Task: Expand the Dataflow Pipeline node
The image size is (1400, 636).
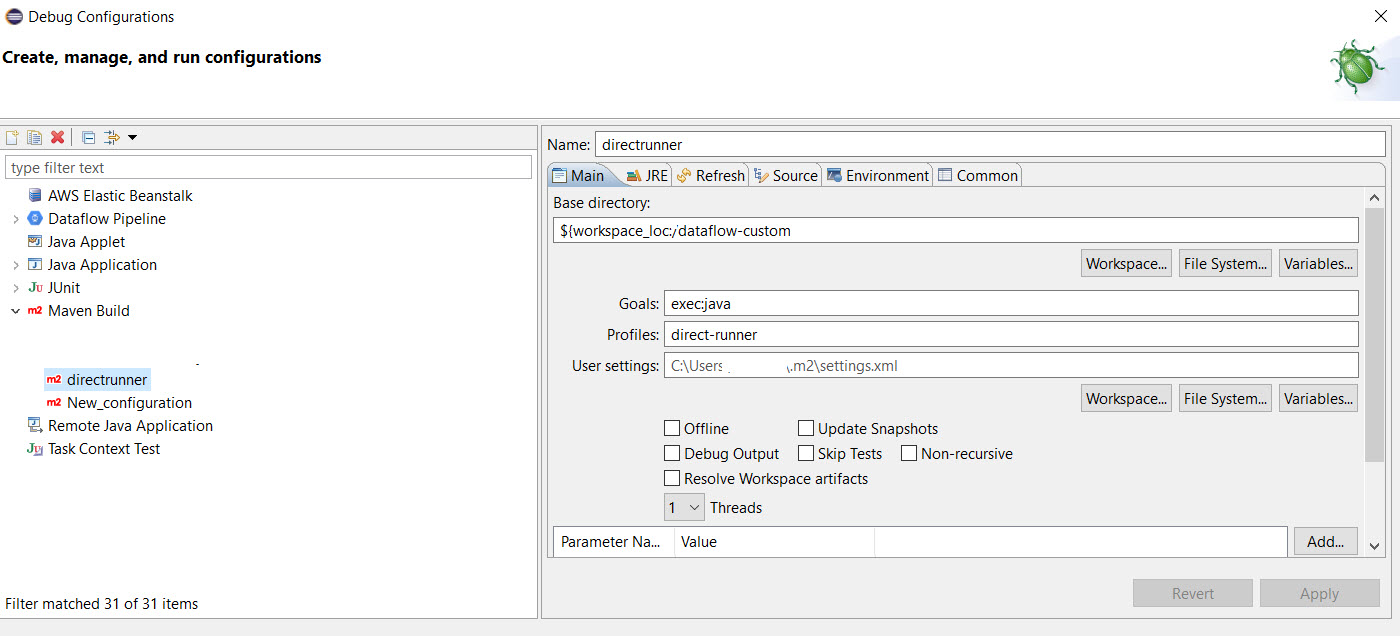Action: 15,219
